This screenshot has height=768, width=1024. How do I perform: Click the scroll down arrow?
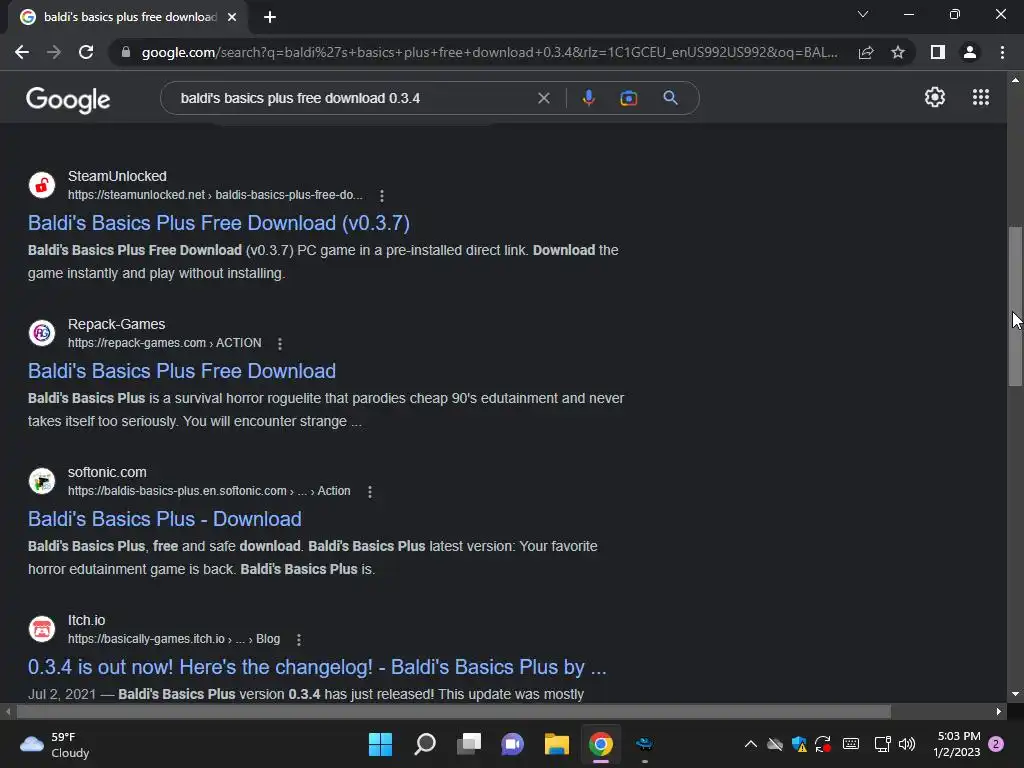(x=1015, y=694)
